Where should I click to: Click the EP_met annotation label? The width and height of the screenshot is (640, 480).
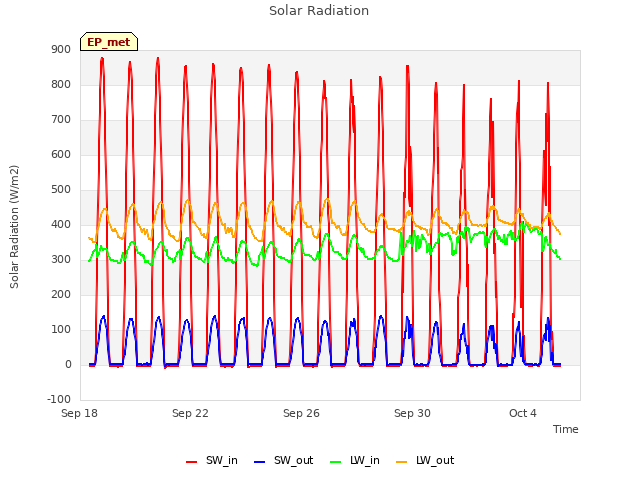109,42
